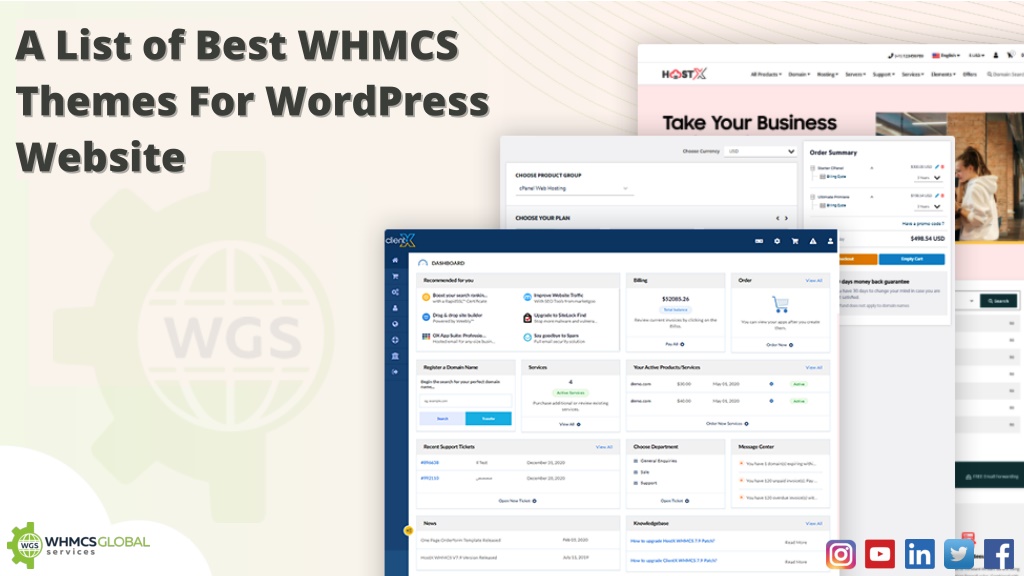Click Order New Services link

pos(727,424)
